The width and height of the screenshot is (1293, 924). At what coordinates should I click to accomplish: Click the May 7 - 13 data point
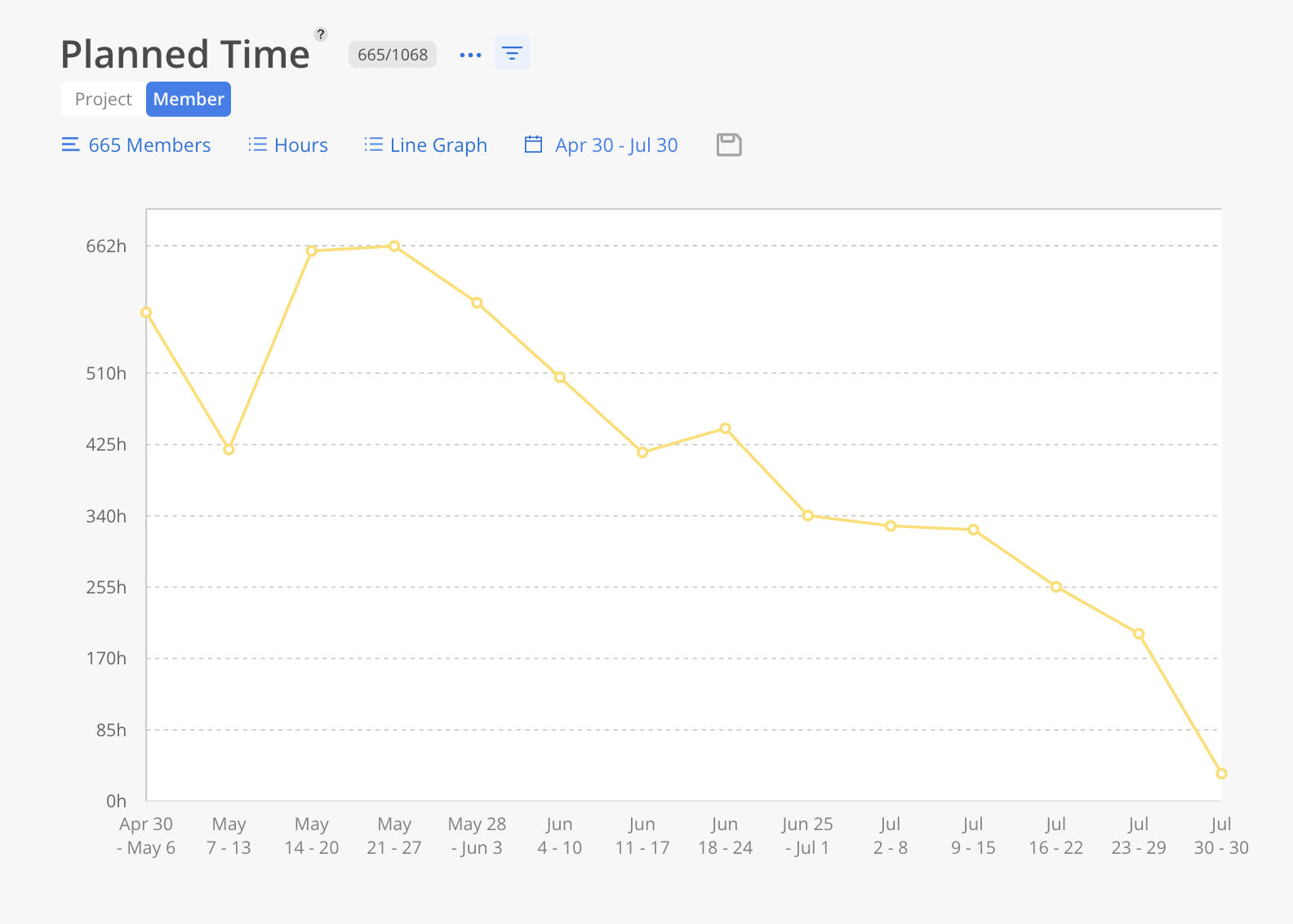[x=229, y=450]
